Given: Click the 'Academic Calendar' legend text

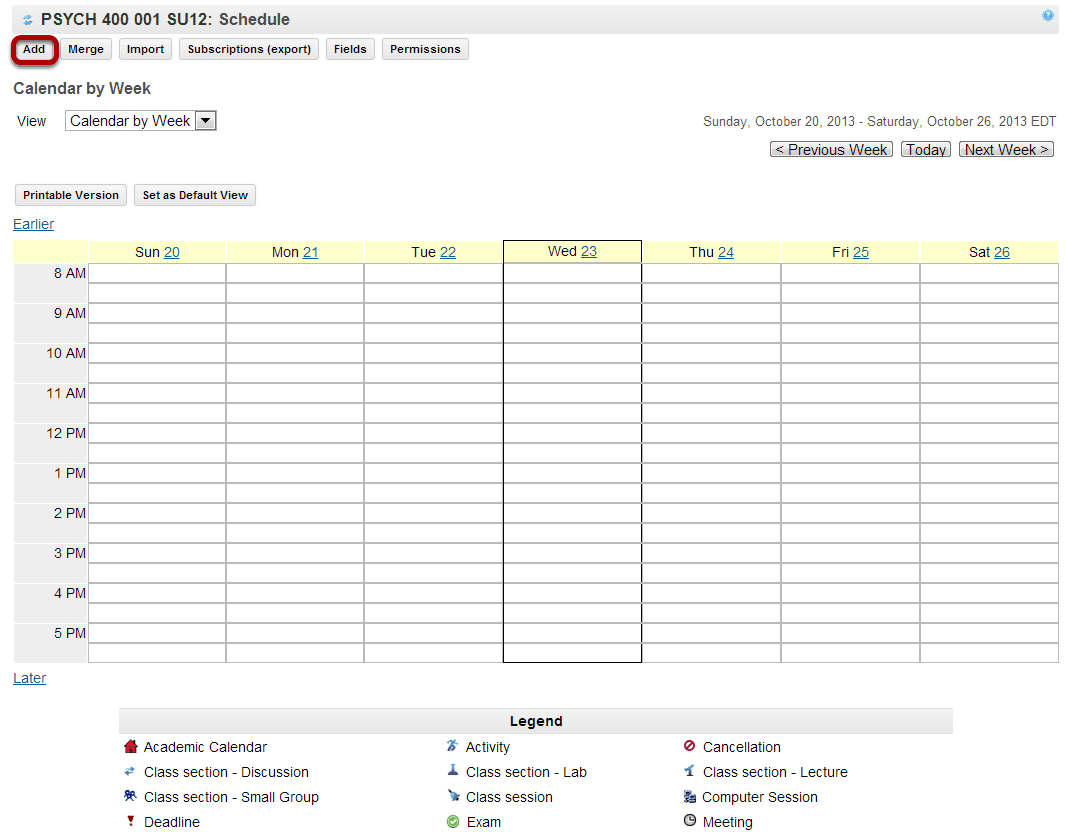Looking at the screenshot, I should pos(205,747).
